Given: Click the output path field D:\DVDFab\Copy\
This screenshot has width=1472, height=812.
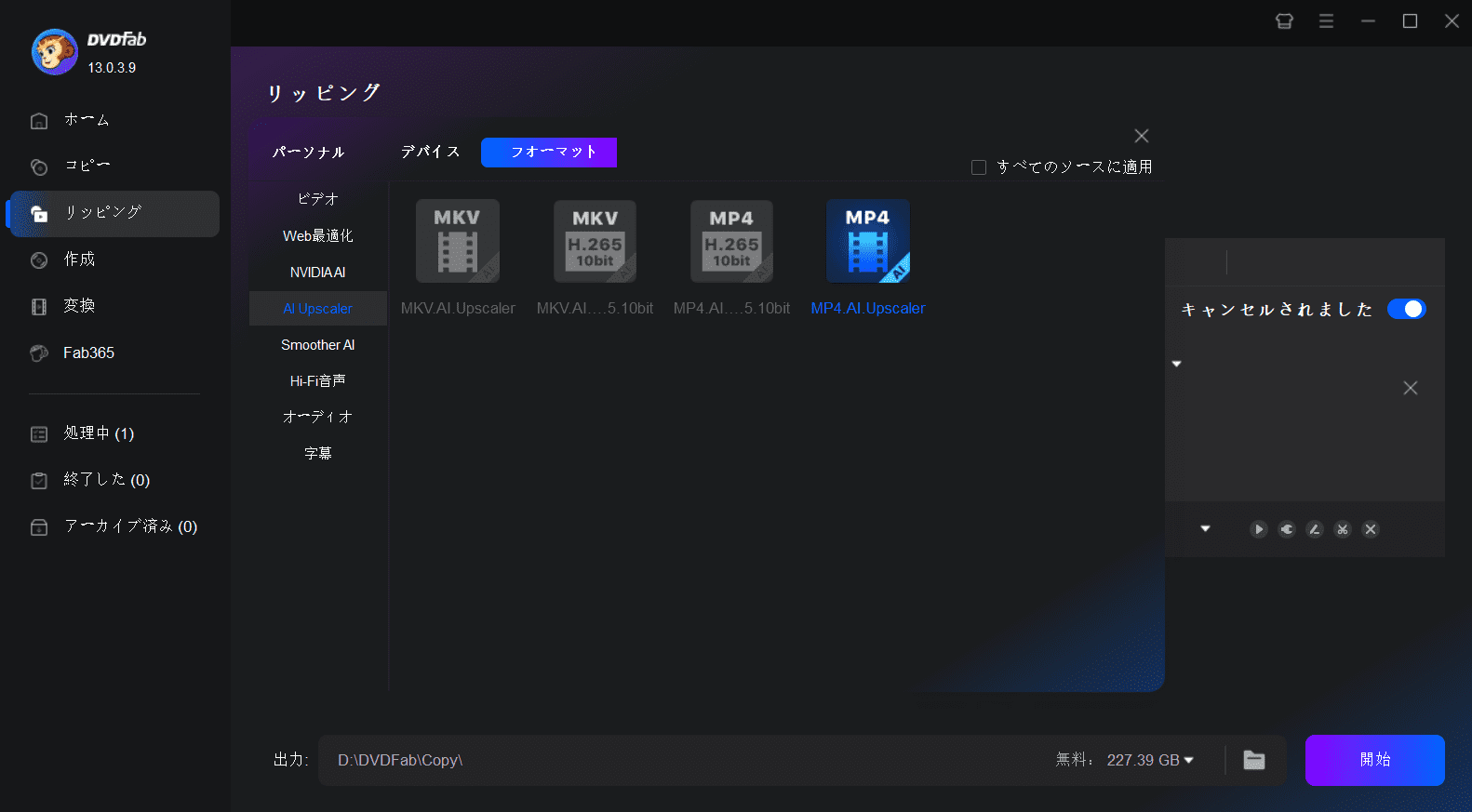Looking at the screenshot, I should 685,760.
